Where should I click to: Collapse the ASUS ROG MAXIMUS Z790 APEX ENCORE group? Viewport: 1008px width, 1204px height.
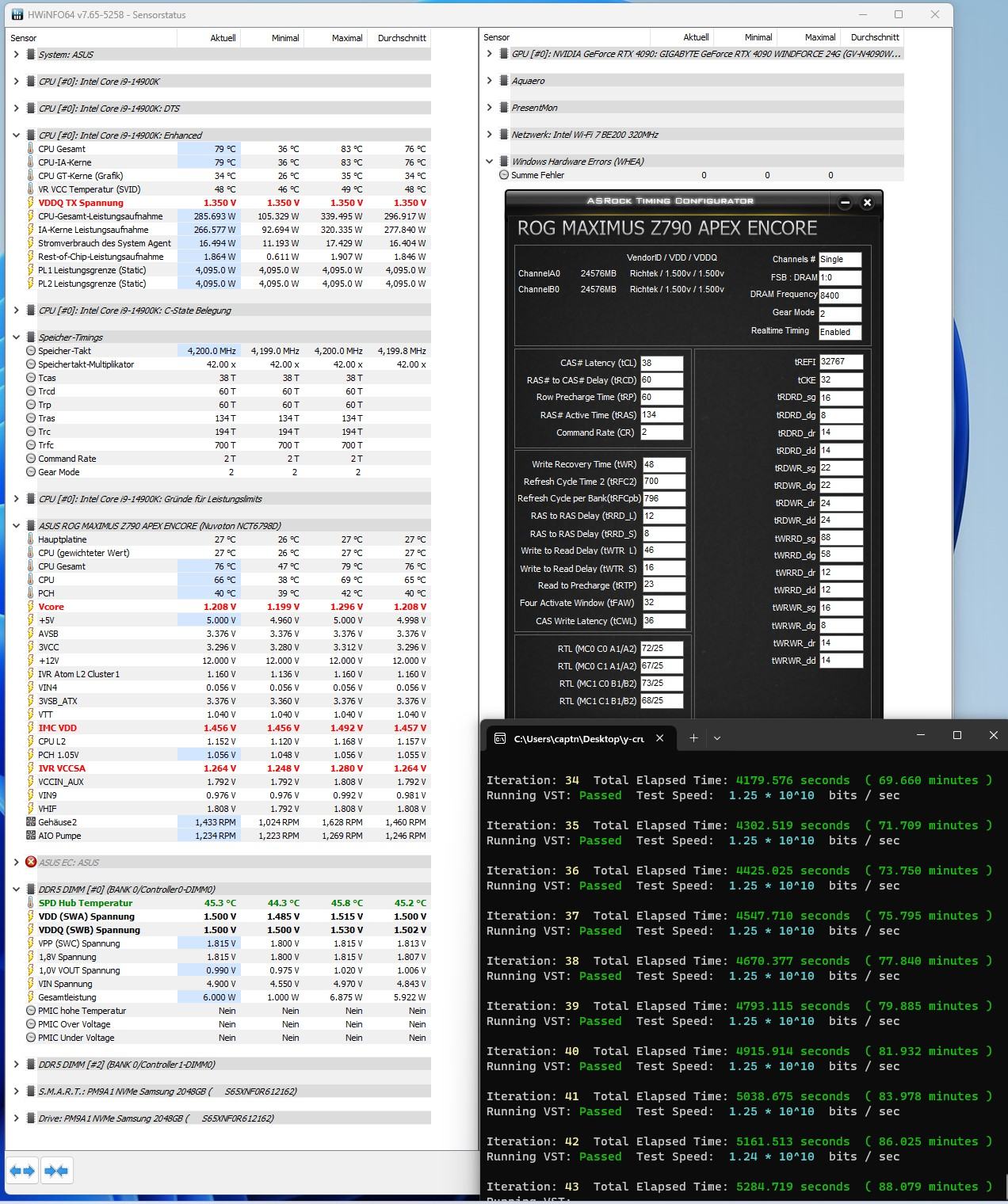pos(16,526)
